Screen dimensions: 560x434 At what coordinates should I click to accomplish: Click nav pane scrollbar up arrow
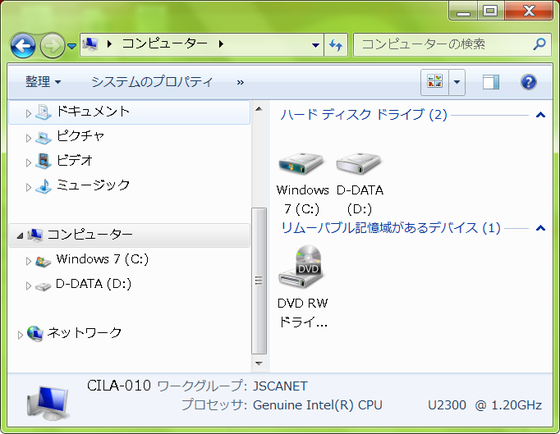[x=259, y=109]
